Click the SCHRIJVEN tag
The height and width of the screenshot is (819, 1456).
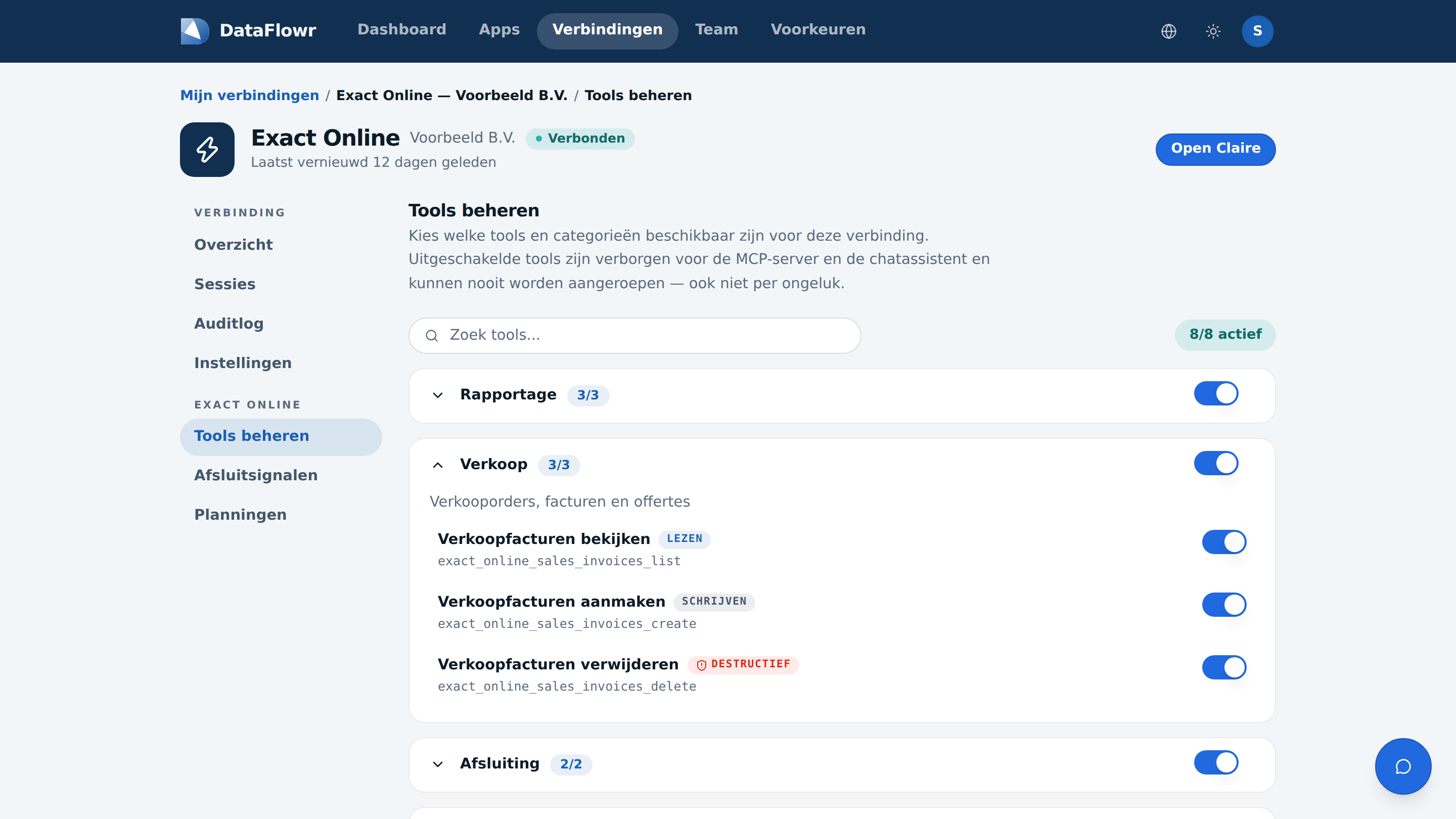click(x=713, y=602)
